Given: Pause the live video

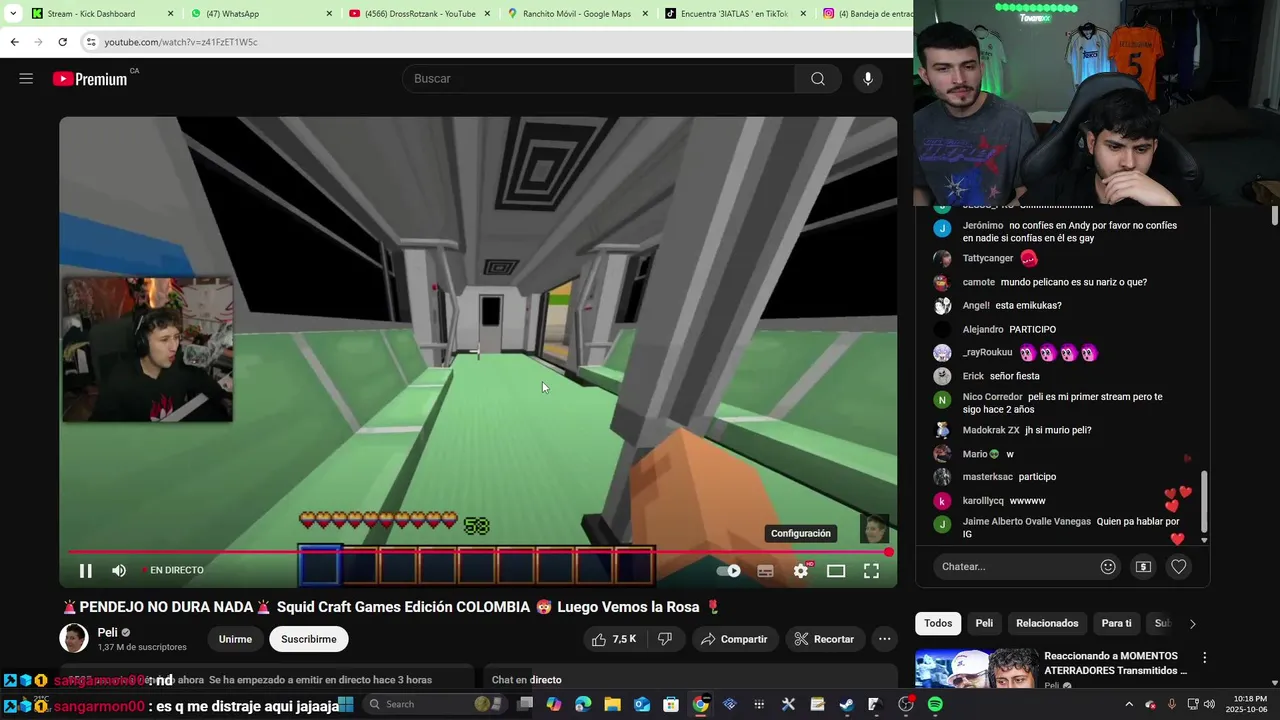Looking at the screenshot, I should 85,571.
